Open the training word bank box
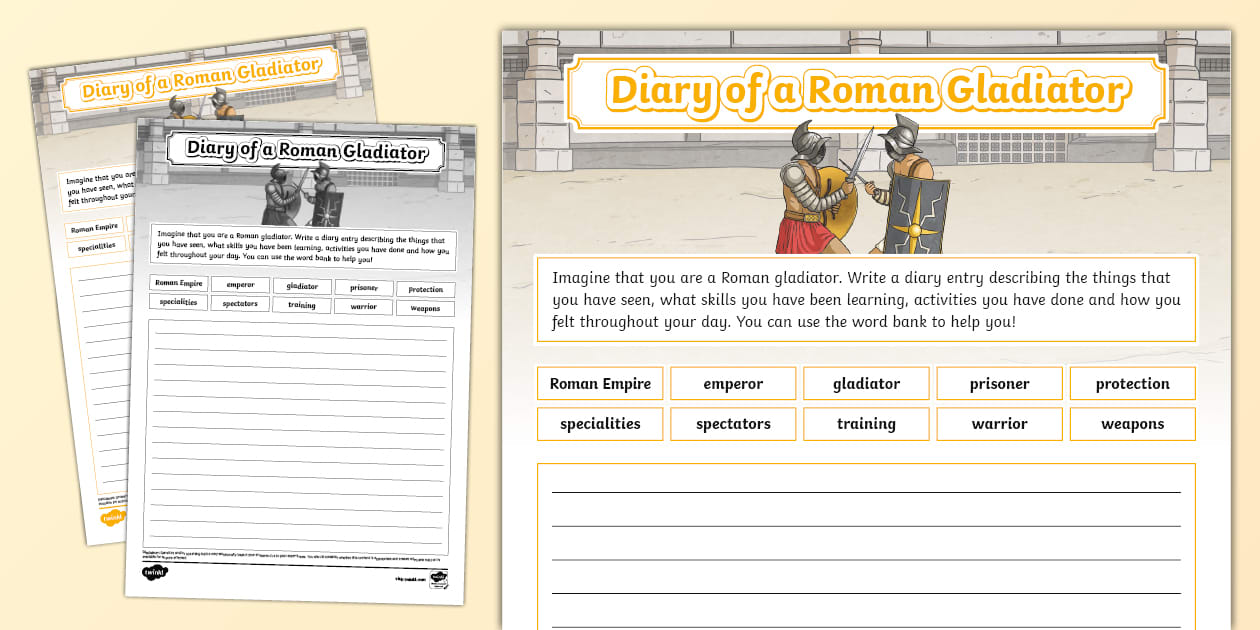The image size is (1260, 630). (x=866, y=423)
